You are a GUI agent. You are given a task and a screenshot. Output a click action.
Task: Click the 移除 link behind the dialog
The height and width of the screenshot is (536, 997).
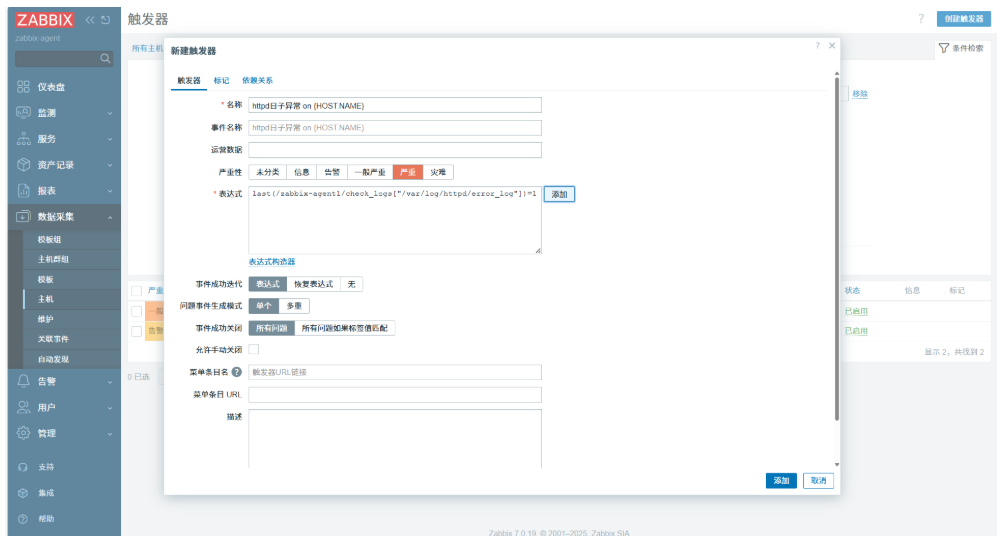(860, 93)
